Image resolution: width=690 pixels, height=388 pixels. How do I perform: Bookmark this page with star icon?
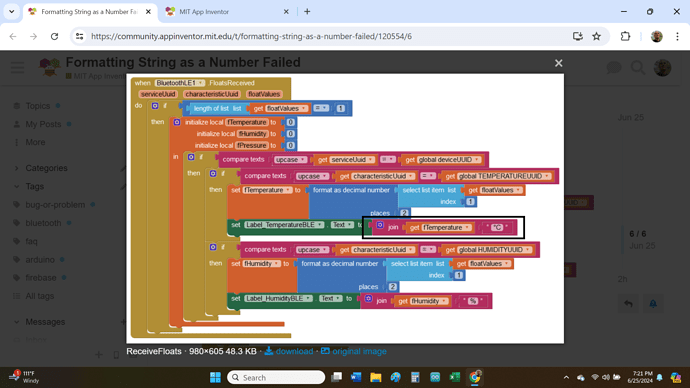pos(596,37)
